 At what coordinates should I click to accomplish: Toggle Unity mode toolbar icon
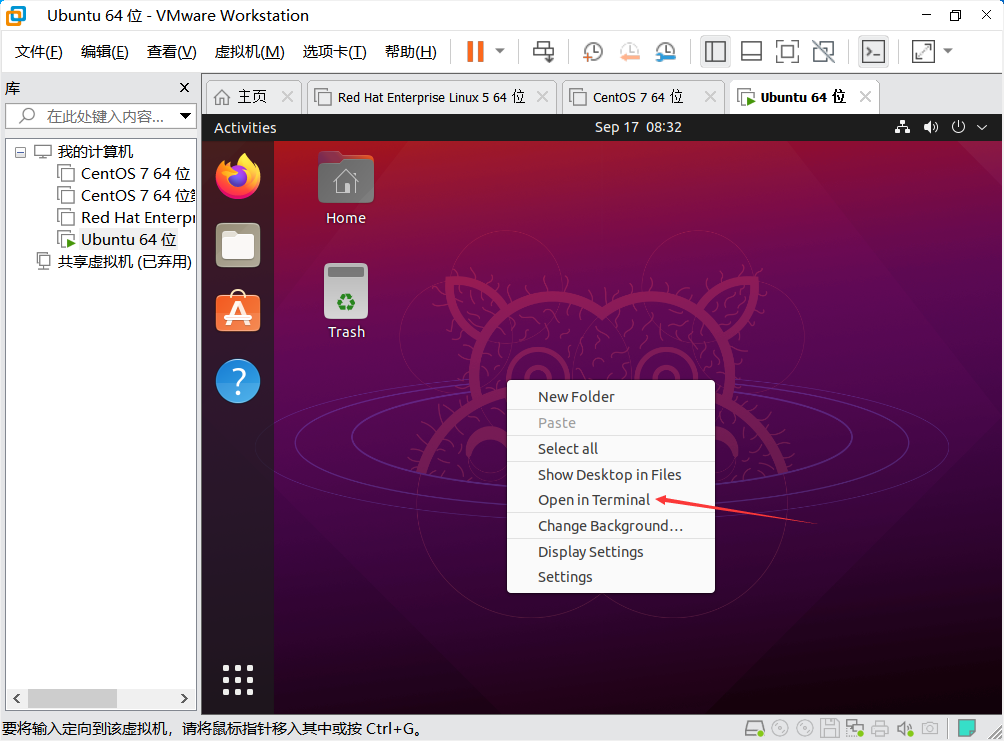(x=823, y=51)
